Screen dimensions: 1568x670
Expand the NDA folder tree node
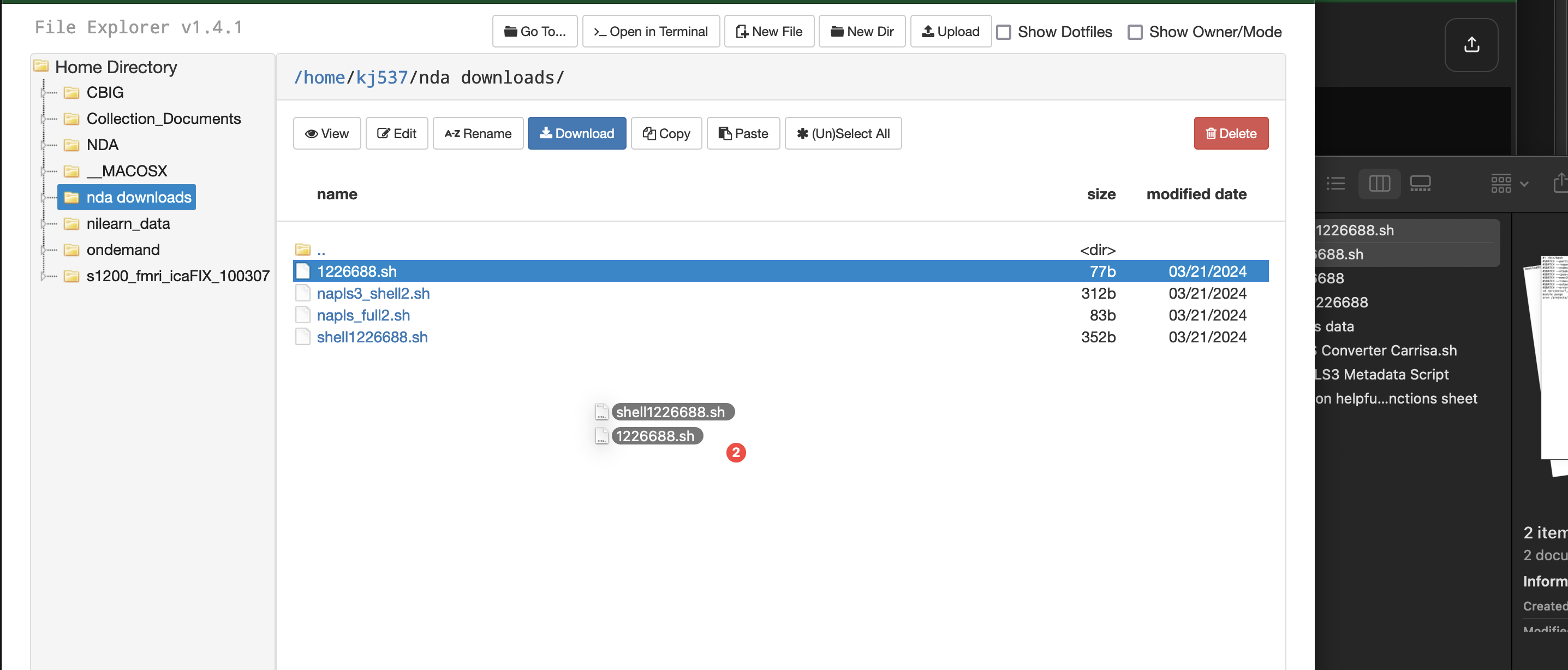pyautogui.click(x=44, y=145)
